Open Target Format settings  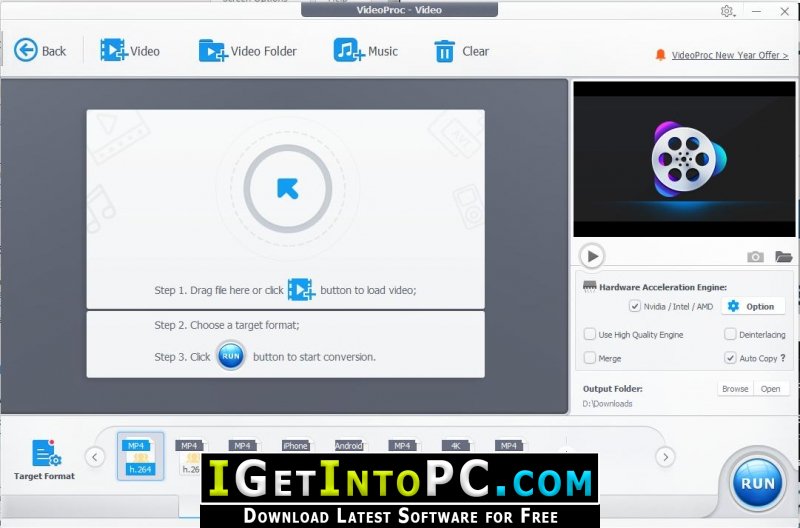pos(44,460)
